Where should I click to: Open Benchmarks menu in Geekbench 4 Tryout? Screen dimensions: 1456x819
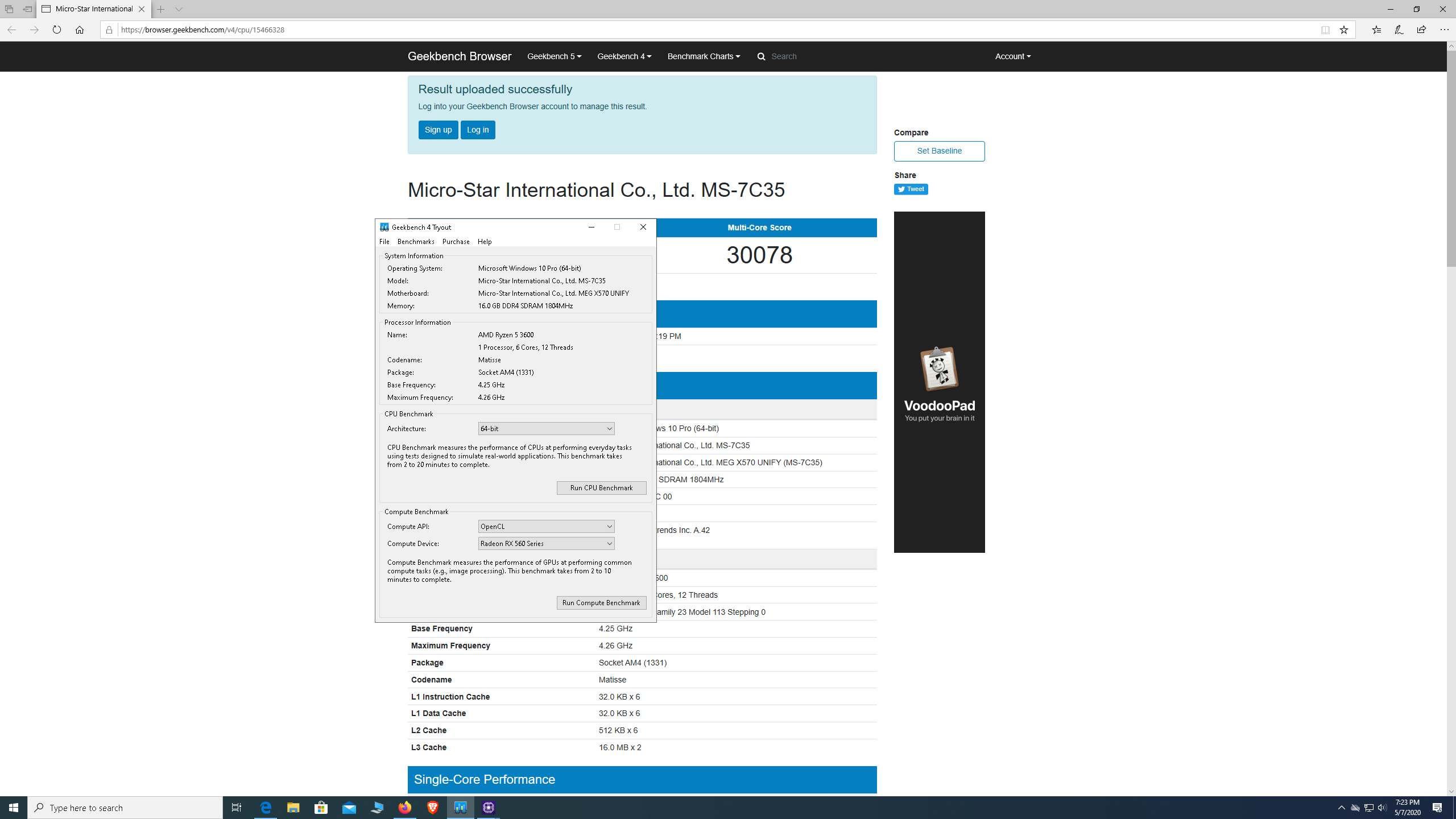point(416,242)
